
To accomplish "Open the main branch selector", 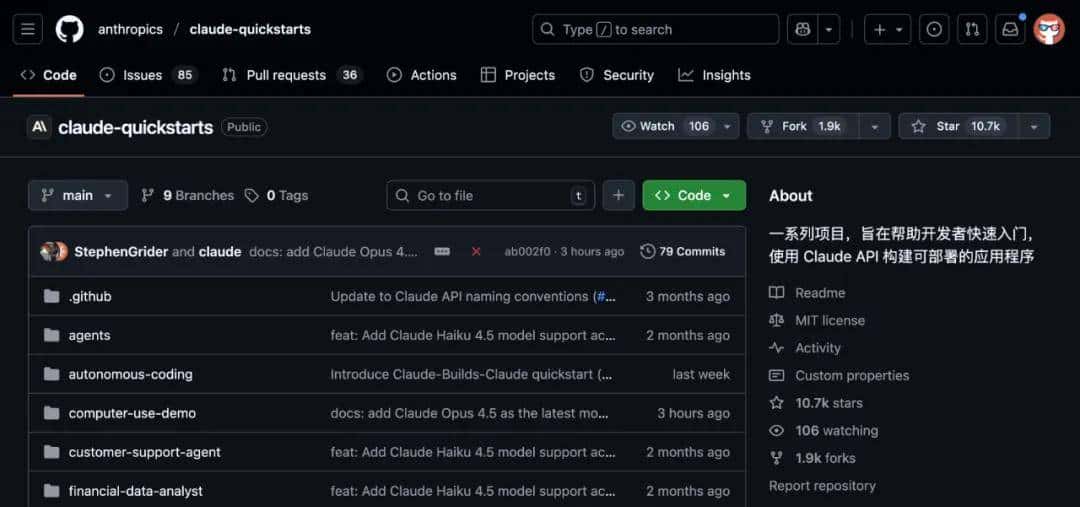I will pyautogui.click(x=78, y=196).
